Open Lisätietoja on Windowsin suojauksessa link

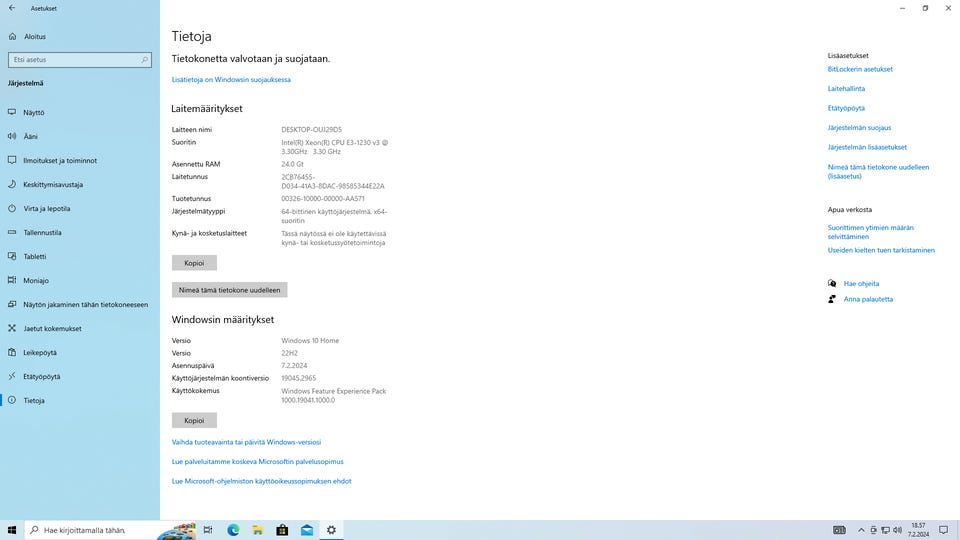[231, 80]
